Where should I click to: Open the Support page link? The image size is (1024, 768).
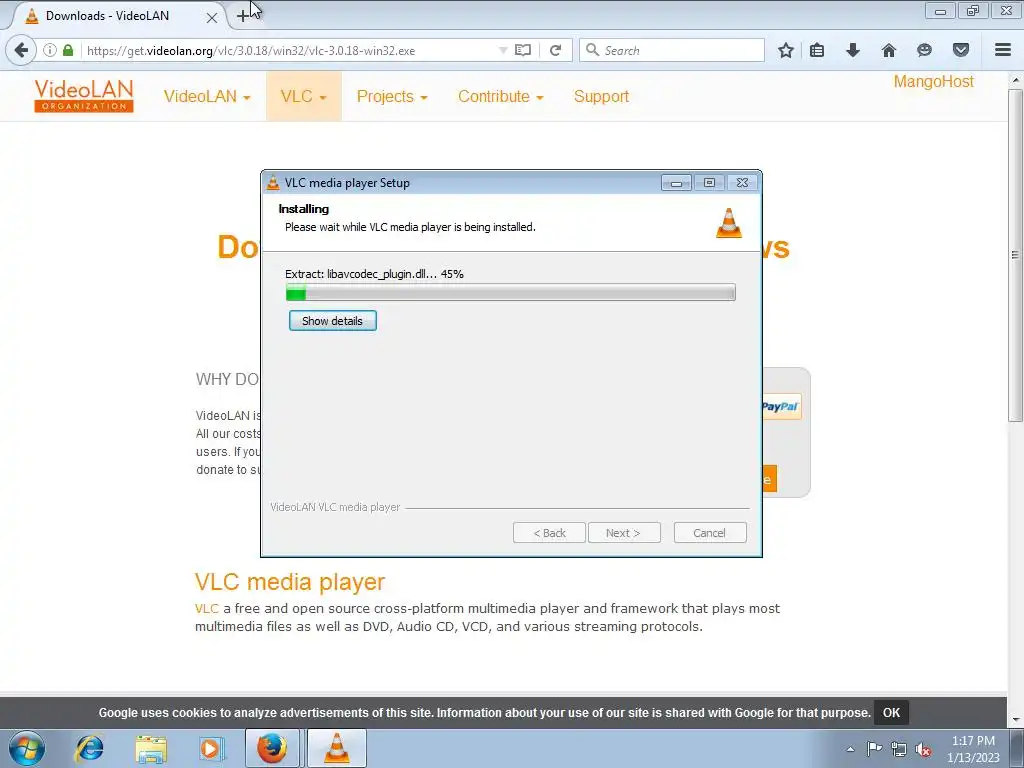click(x=601, y=97)
